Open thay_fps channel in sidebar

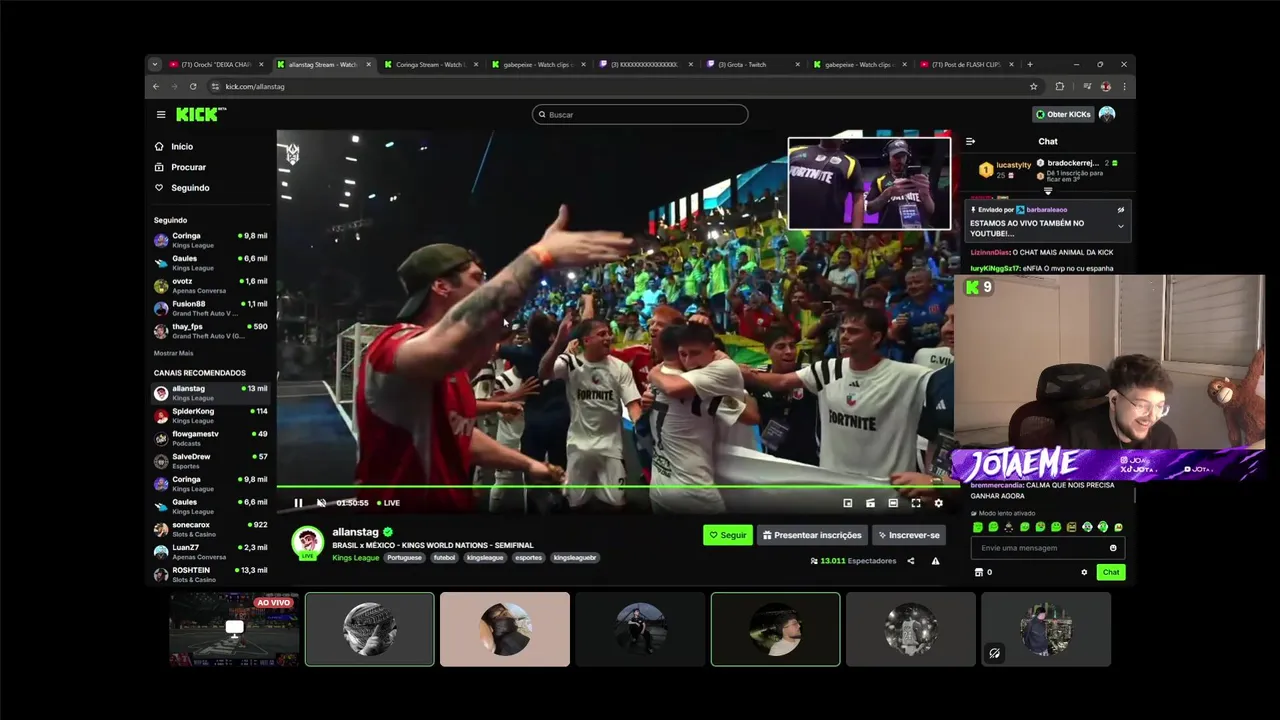point(211,331)
